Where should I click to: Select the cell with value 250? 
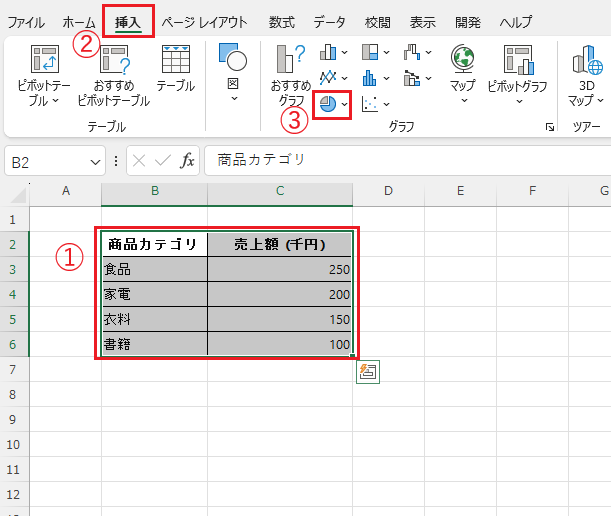(280, 269)
